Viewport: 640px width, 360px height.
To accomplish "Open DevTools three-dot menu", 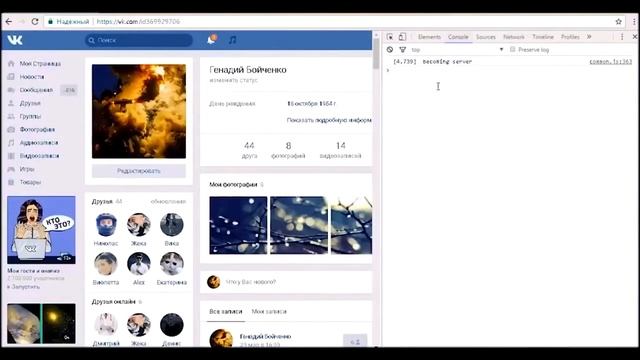I will (622, 37).
